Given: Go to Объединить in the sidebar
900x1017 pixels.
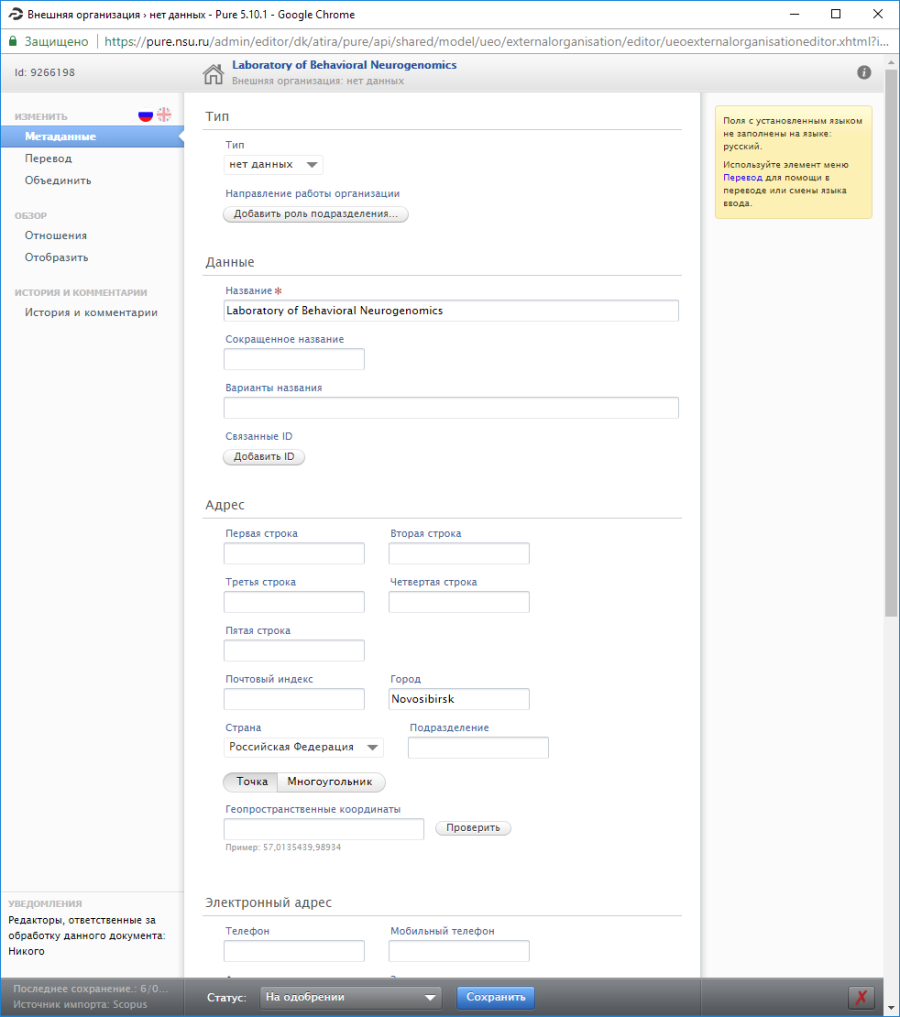Looking at the screenshot, I should pyautogui.click(x=58, y=180).
